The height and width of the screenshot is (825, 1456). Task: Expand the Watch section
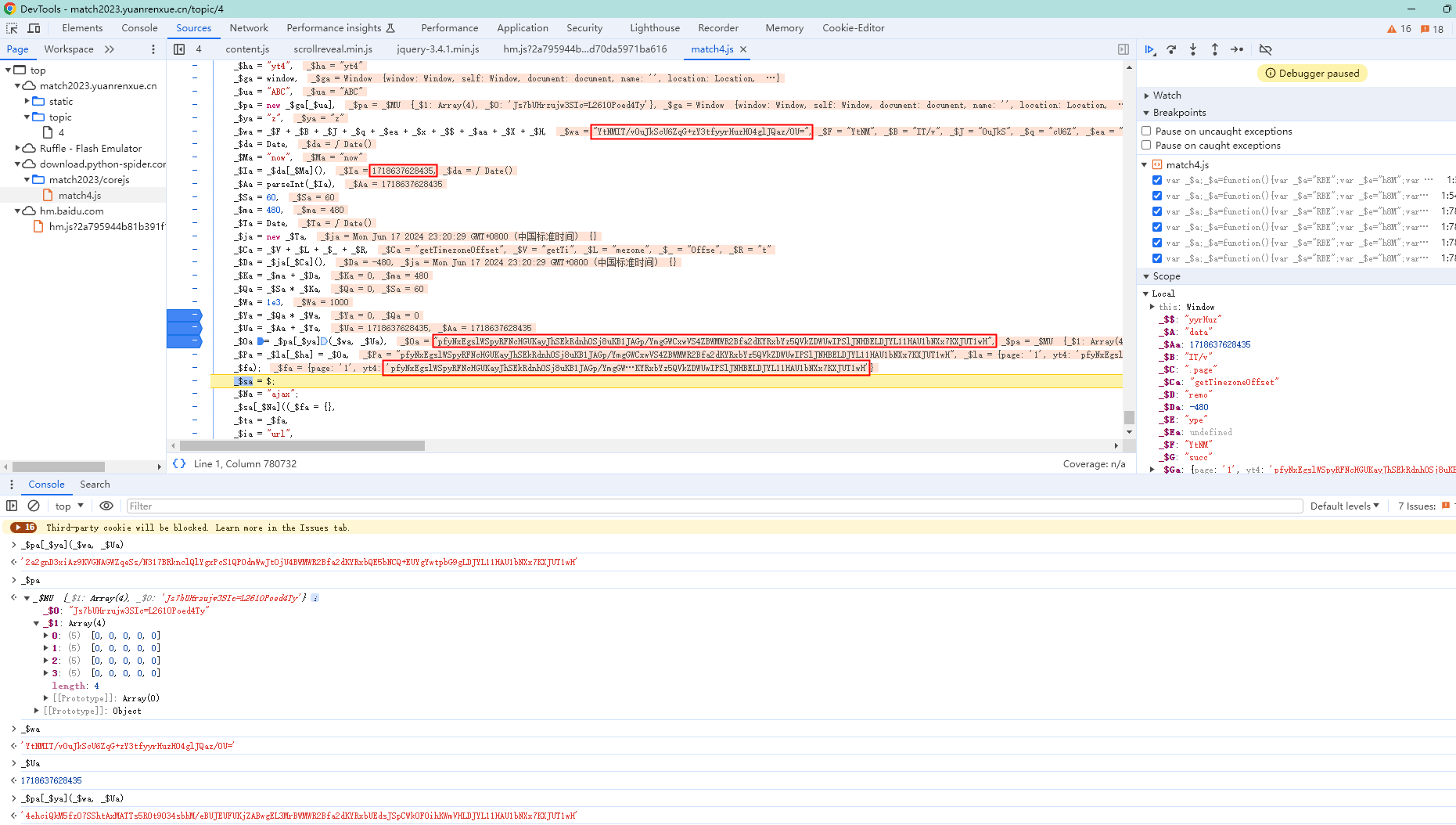click(1147, 95)
